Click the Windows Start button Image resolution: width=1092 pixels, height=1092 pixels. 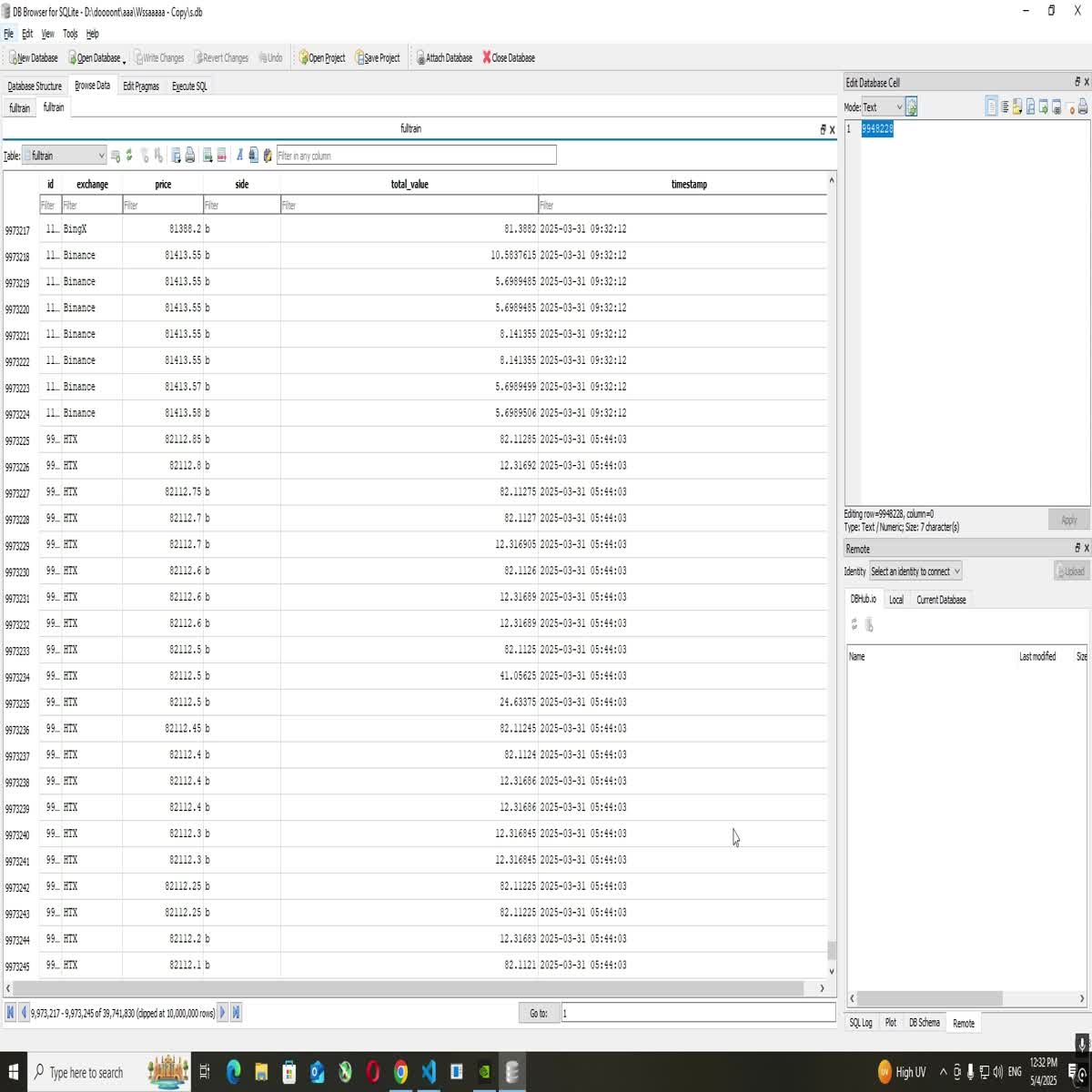coord(13,1072)
